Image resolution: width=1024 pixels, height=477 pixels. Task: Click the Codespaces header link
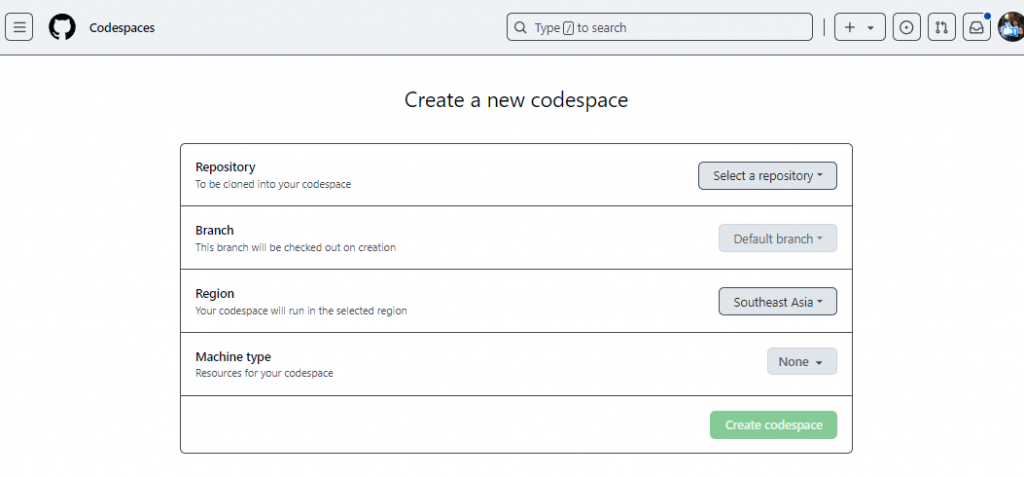coord(122,28)
